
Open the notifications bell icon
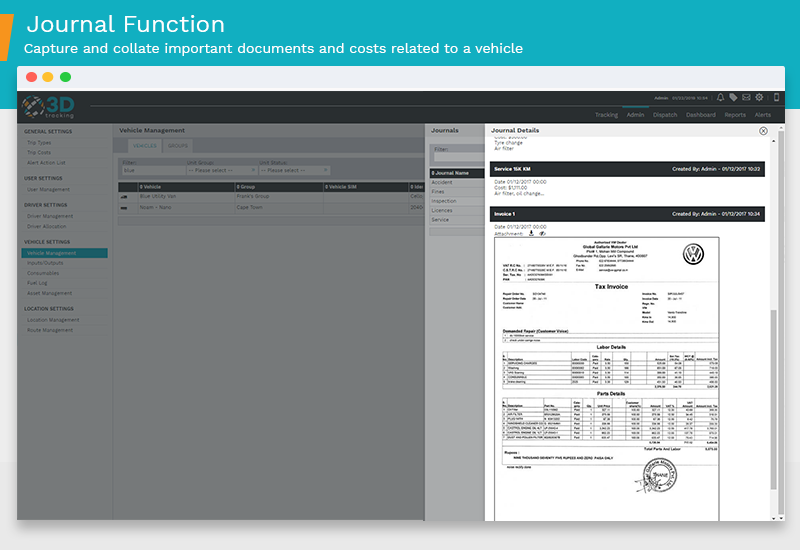[720, 98]
